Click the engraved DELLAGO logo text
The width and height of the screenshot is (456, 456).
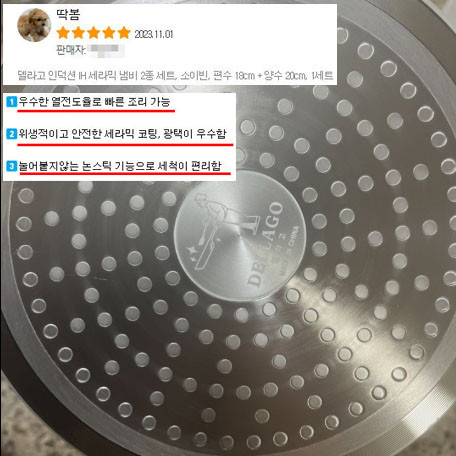(x=265, y=244)
